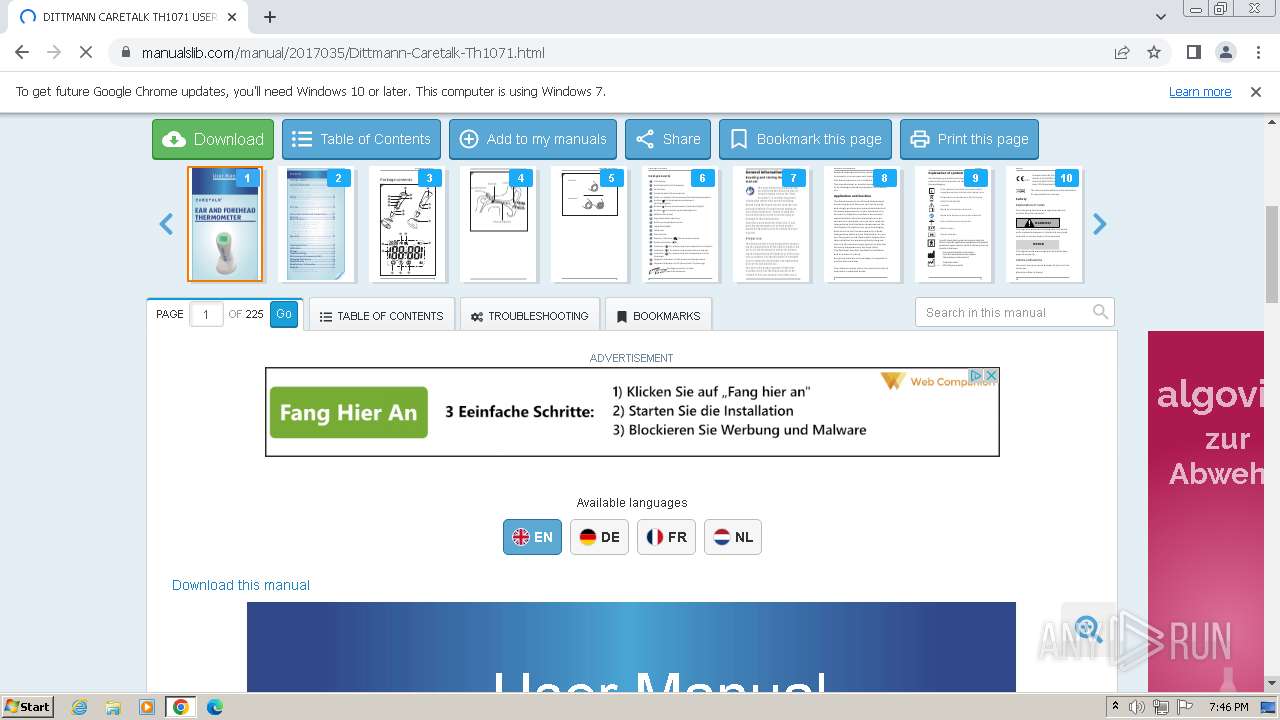Switch to TABLE OF CONTENTS tab
The height and width of the screenshot is (720, 1280).
point(381,315)
